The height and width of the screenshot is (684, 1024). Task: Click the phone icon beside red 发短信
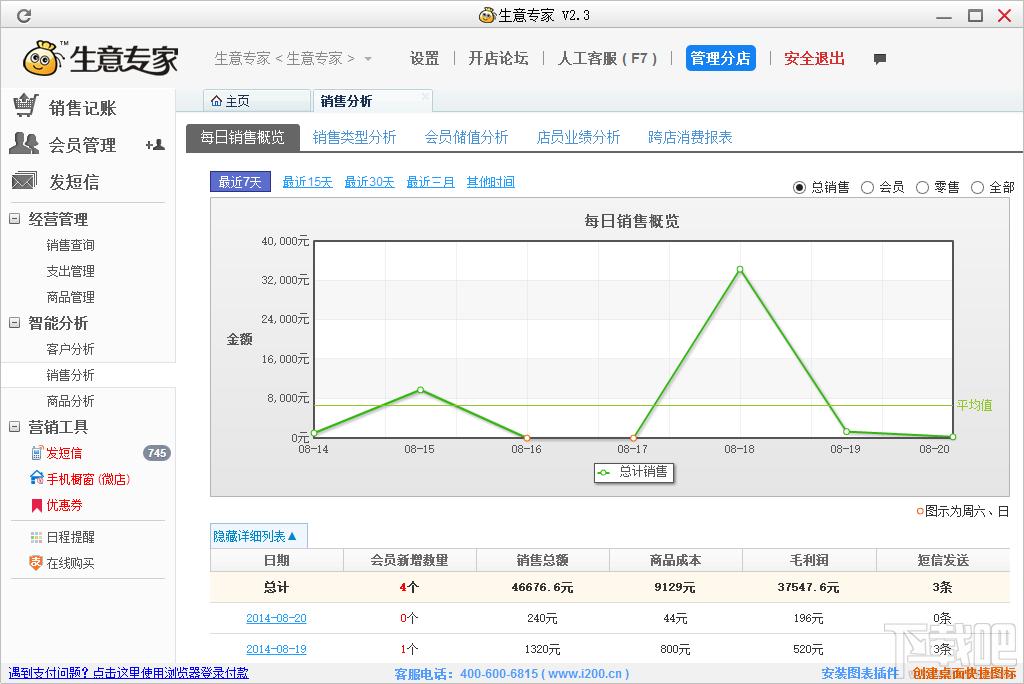[x=37, y=453]
